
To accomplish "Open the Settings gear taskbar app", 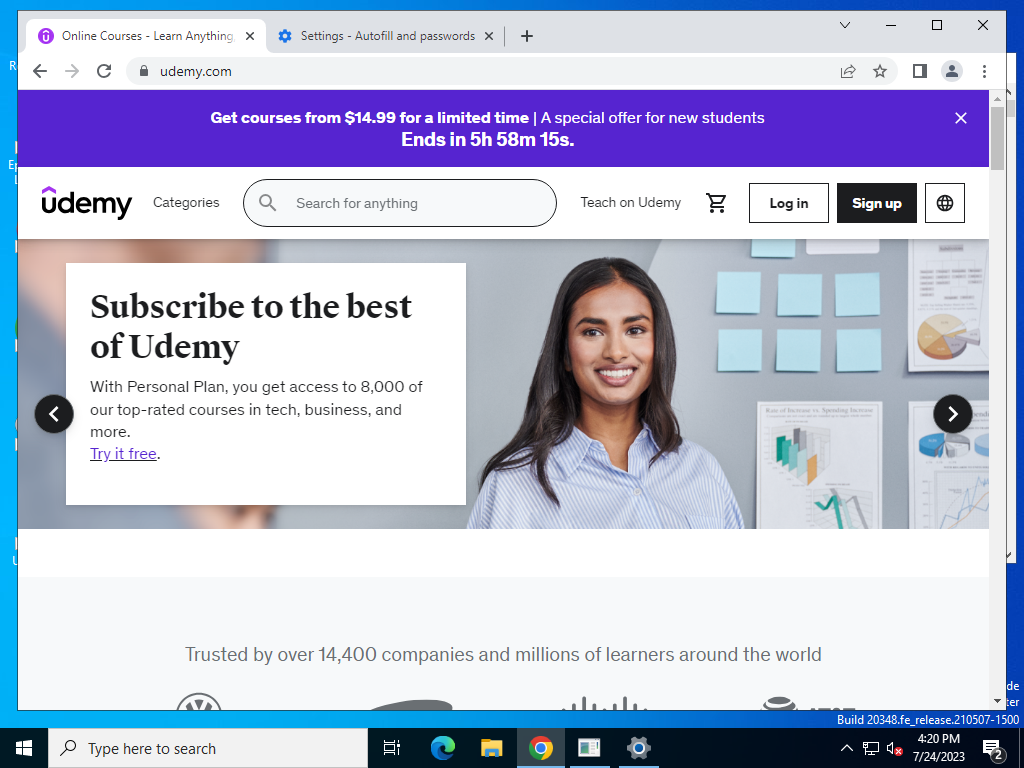I will pyautogui.click(x=638, y=748).
